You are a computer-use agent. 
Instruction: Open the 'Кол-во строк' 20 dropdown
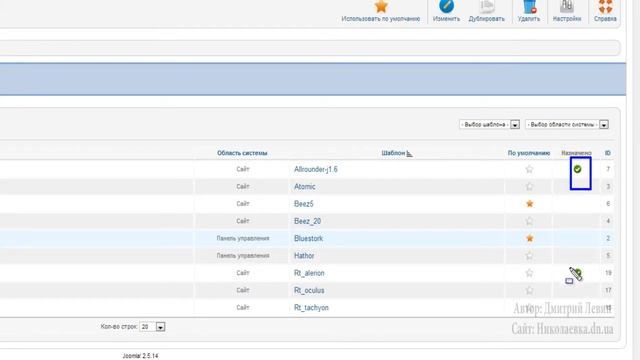152,327
